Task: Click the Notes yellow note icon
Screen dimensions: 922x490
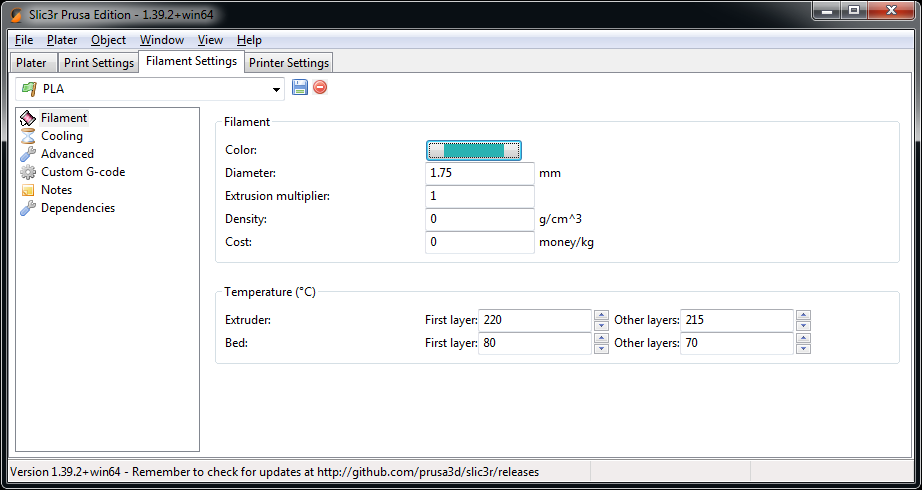Action: point(28,191)
